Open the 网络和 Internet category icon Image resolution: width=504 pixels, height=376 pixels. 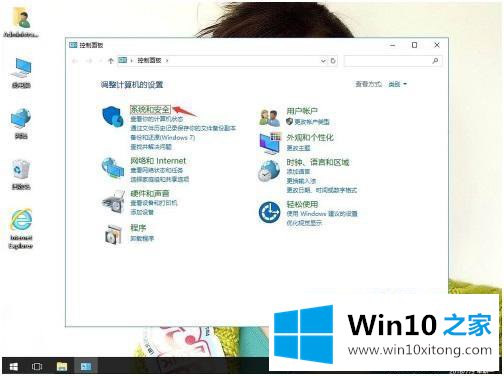[x=113, y=168]
